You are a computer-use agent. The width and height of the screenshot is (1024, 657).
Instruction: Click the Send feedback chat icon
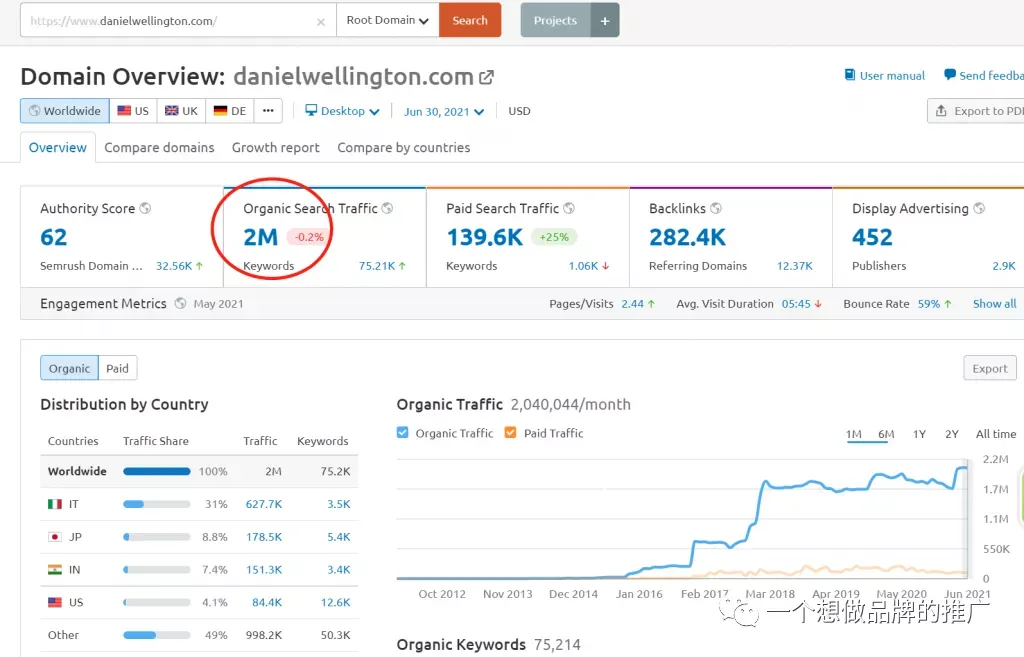coord(950,75)
